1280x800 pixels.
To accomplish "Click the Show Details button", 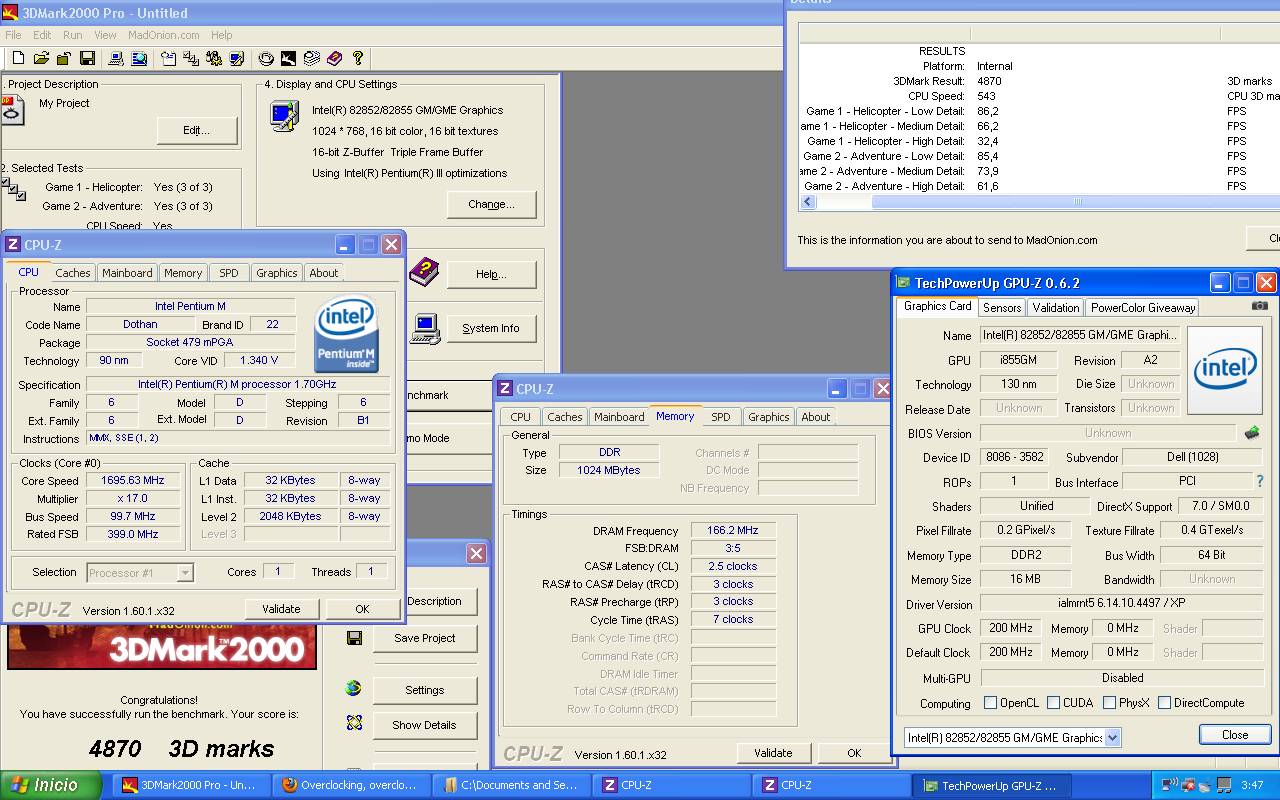I will coord(424,725).
